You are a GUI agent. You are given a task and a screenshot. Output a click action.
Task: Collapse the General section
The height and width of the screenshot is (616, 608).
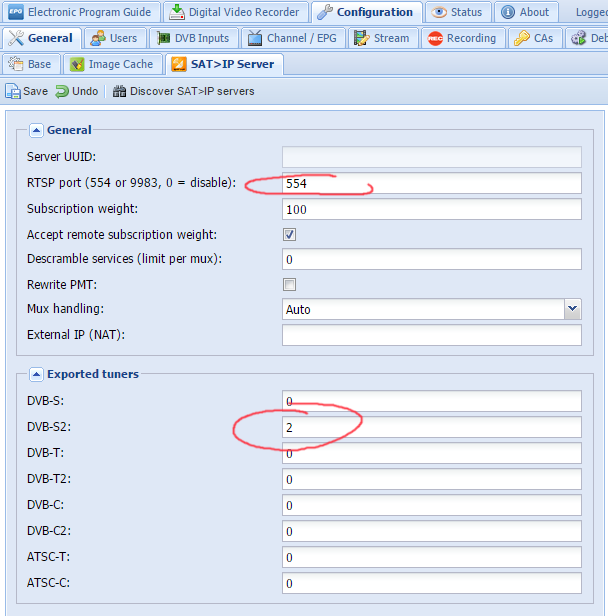[36, 130]
